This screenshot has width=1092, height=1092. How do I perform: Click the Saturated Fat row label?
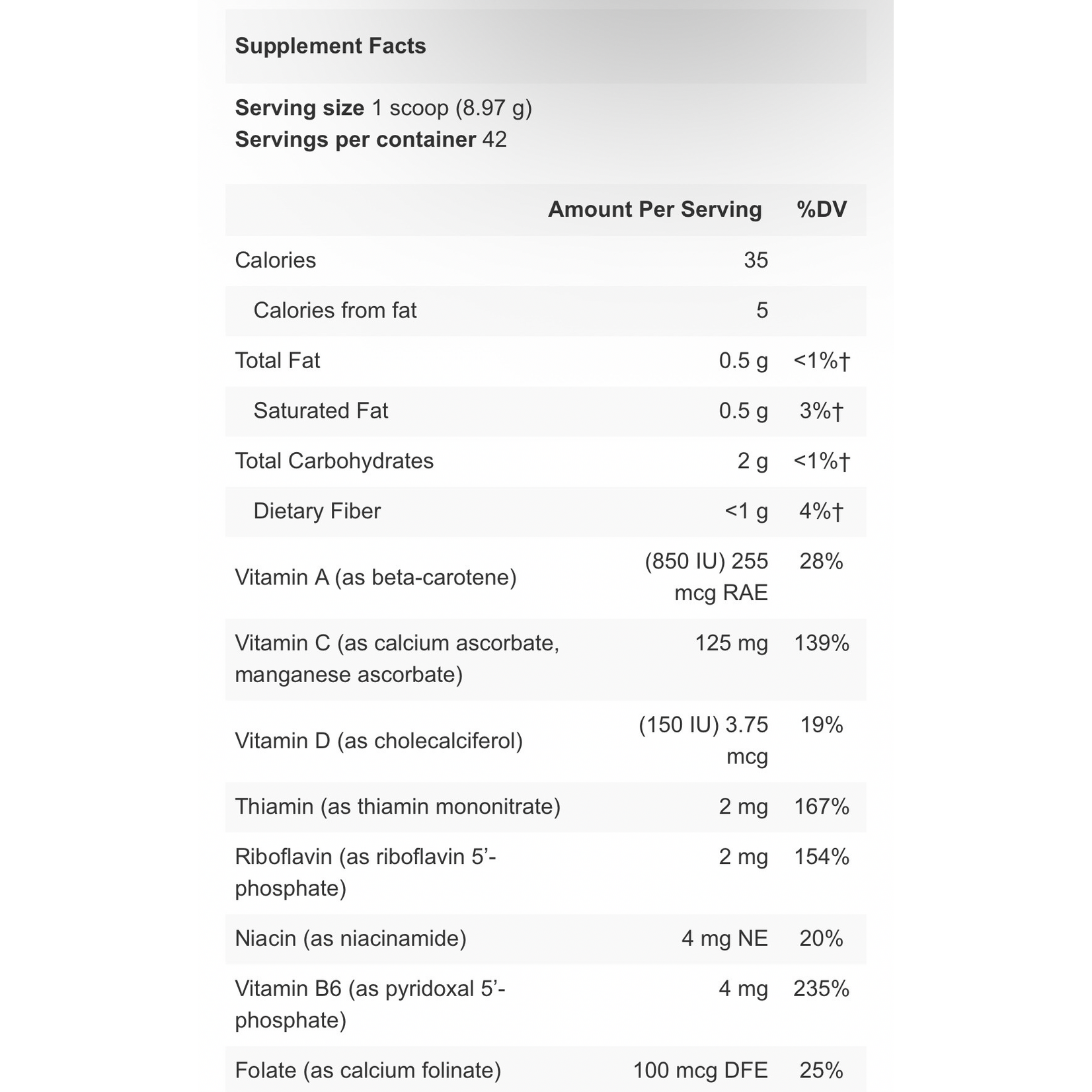pyautogui.click(x=321, y=411)
